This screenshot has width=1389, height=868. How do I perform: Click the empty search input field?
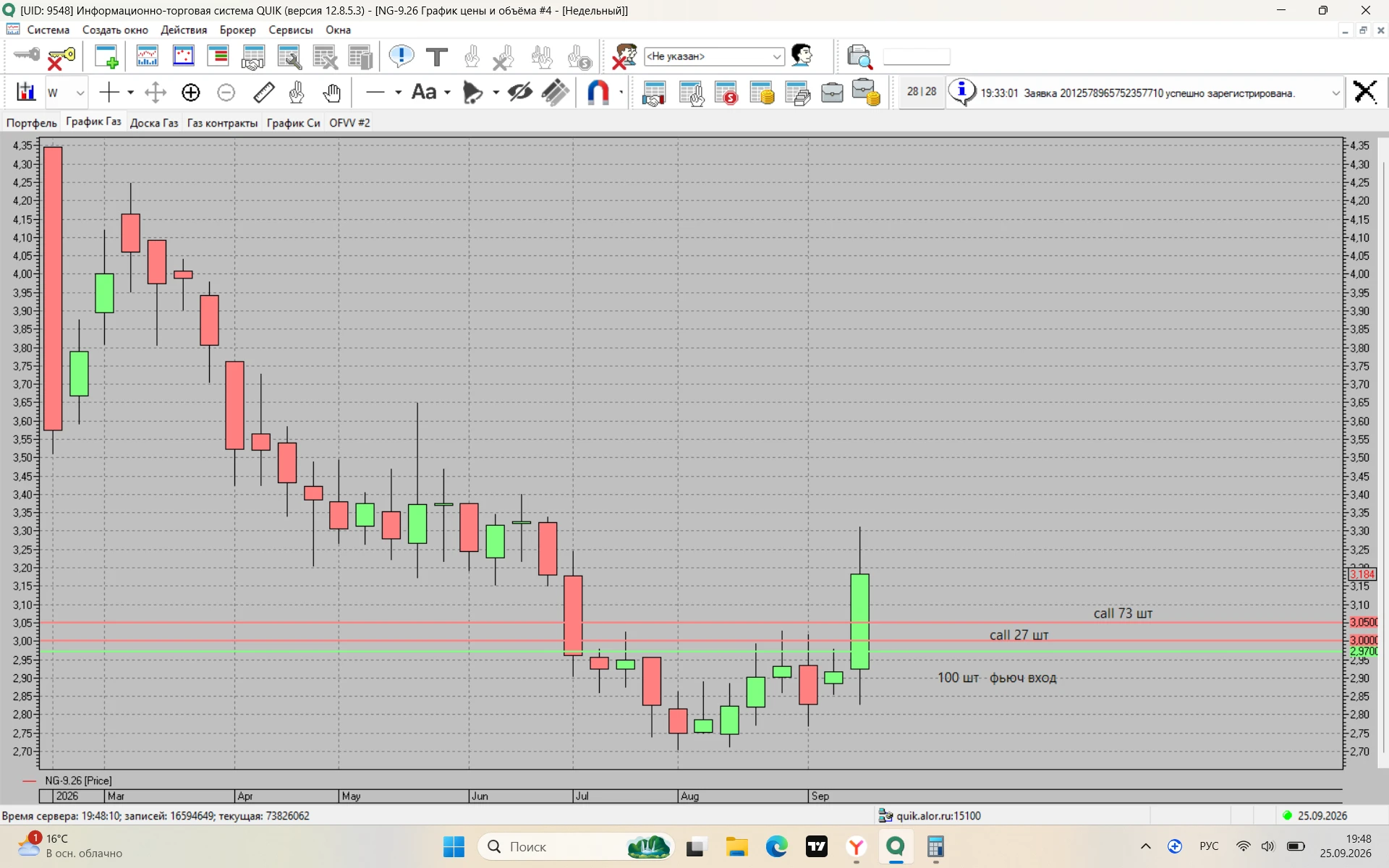point(917,56)
